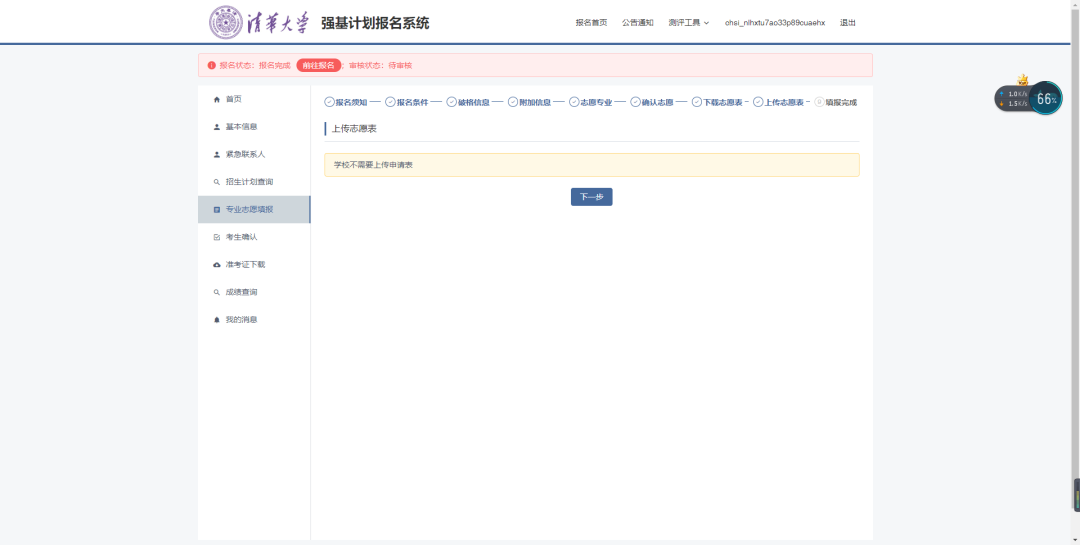
Task: Click the red alert icon before 报名状态
Action: tap(211, 65)
